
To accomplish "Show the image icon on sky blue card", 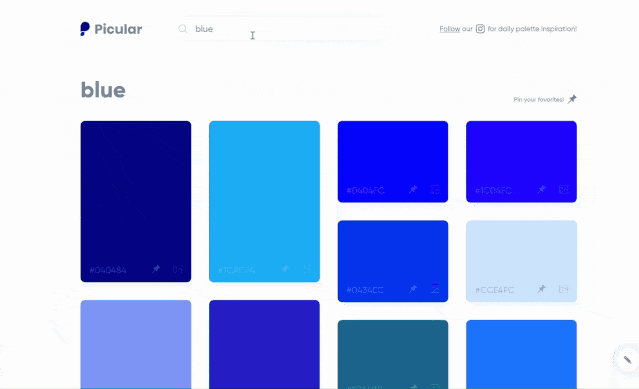I will pos(307,269).
